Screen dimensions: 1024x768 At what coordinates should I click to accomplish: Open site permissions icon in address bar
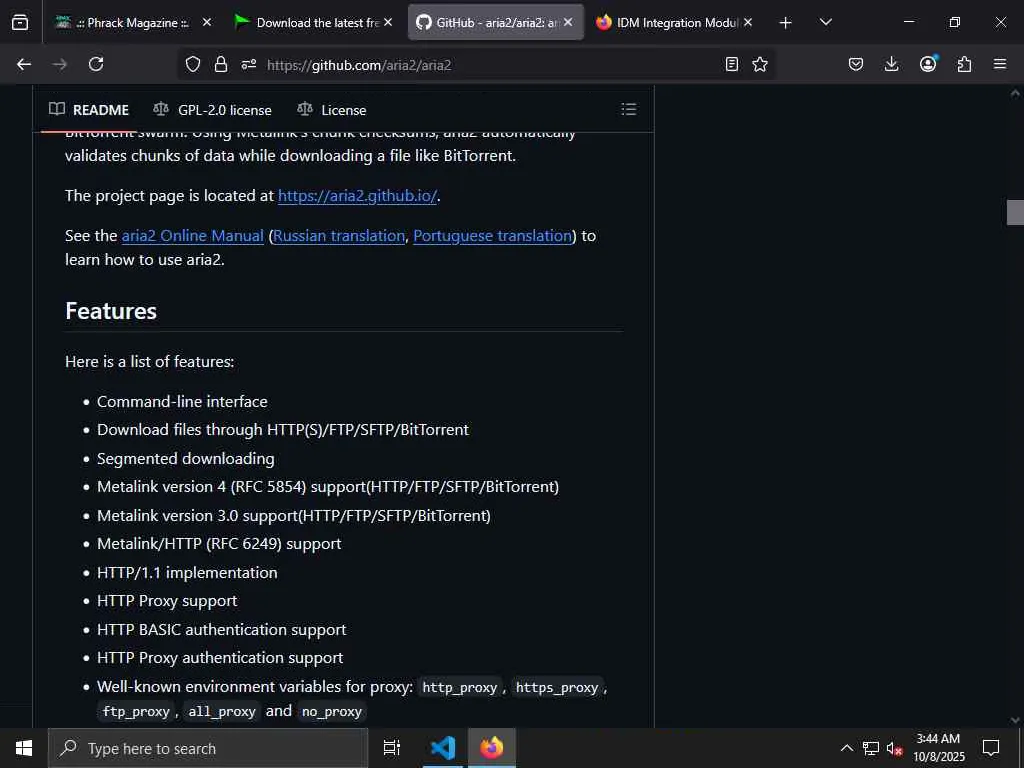(x=249, y=64)
